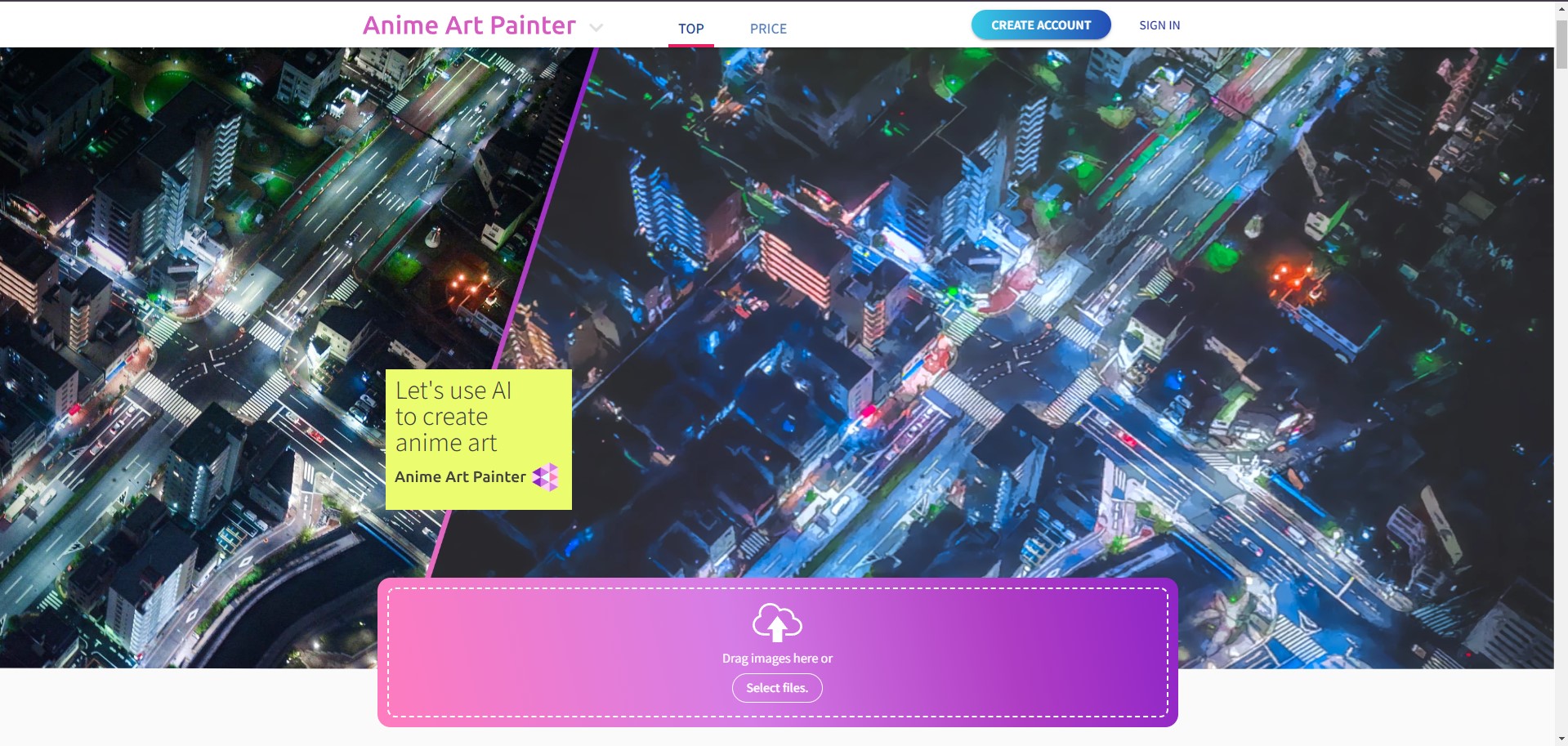The image size is (1568, 746).
Task: Click the 'Let's use AI to create anime art' text
Action: coord(453,417)
